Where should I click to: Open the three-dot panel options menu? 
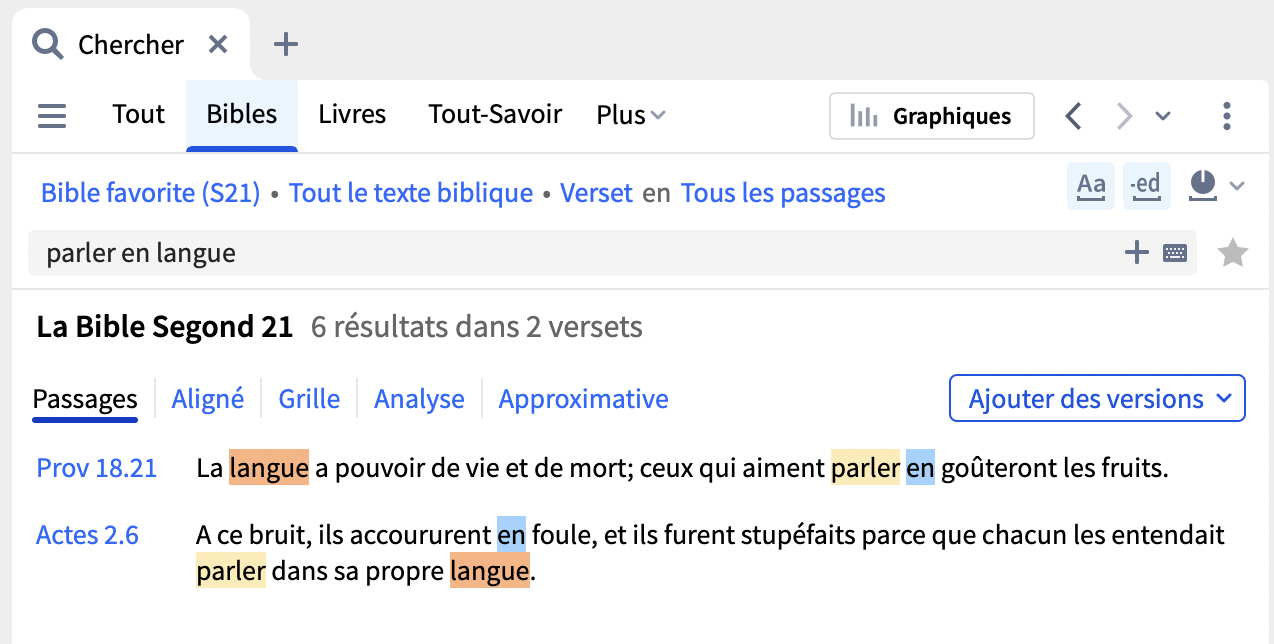click(1227, 116)
